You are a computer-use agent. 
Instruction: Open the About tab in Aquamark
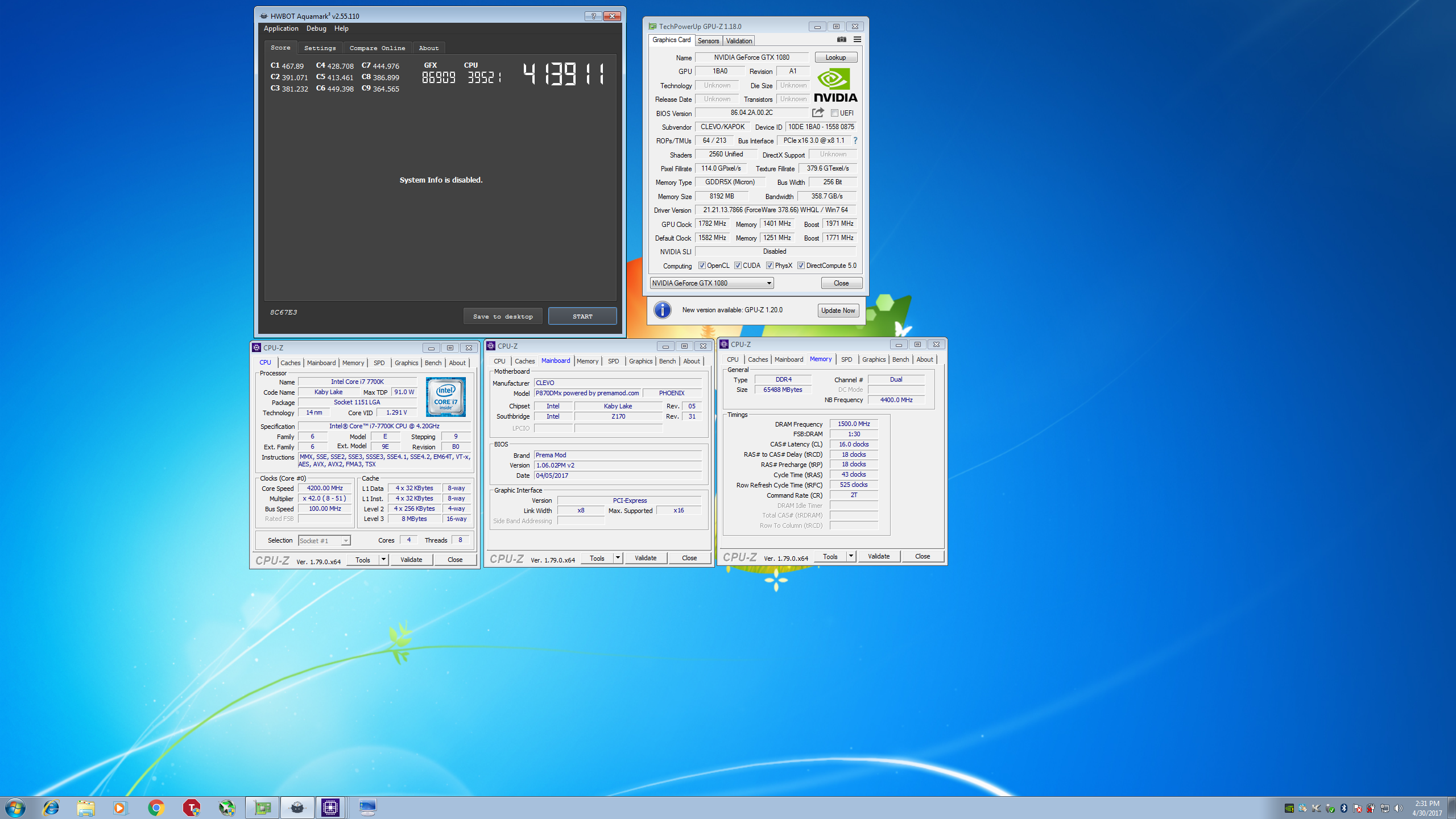click(429, 48)
